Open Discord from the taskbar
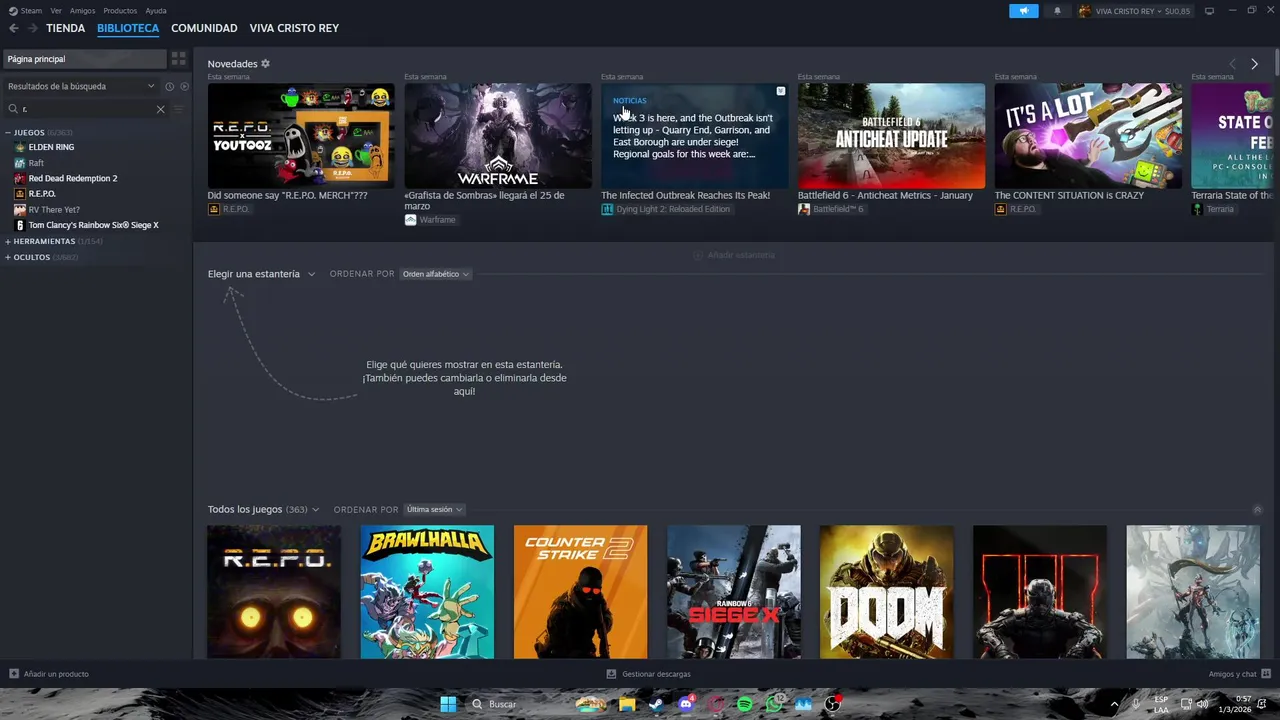 (x=685, y=704)
